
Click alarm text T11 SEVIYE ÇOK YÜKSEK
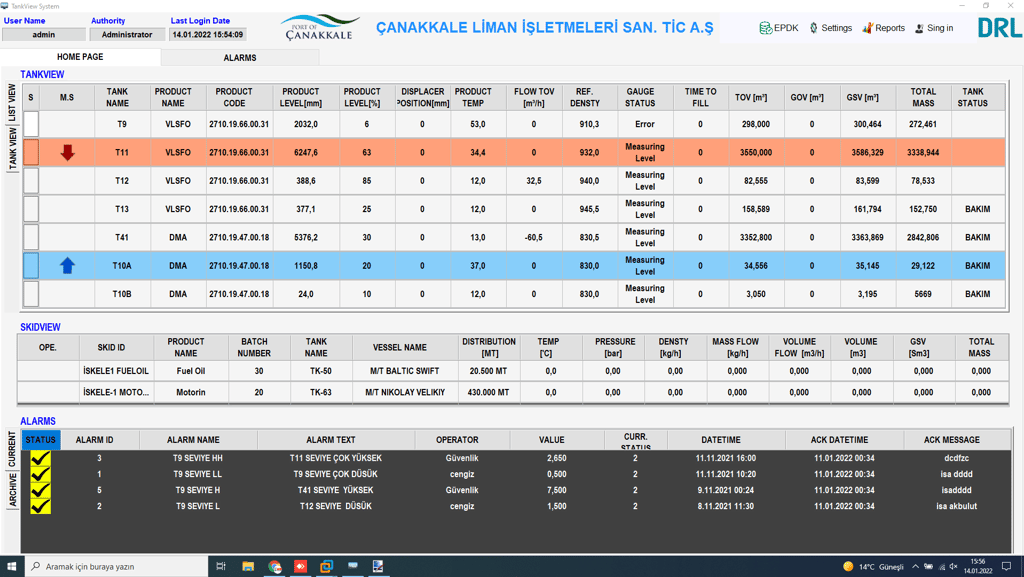coord(336,458)
